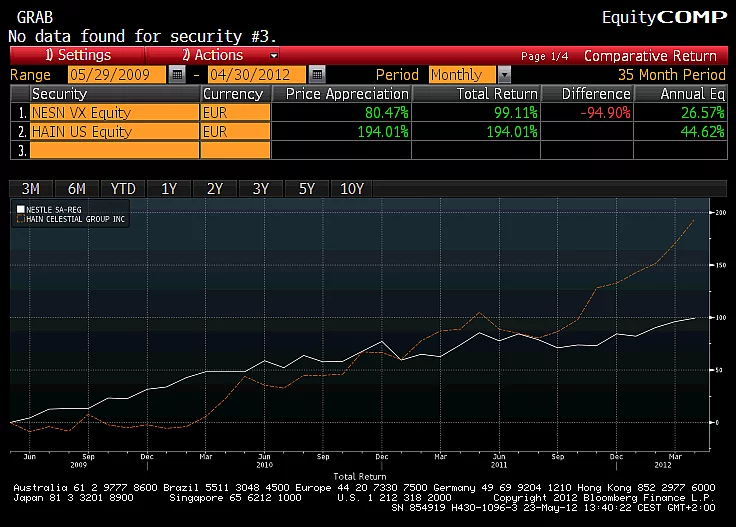This screenshot has height=527, width=736.
Task: Expand the Actions menu arrow
Action: coord(274,56)
